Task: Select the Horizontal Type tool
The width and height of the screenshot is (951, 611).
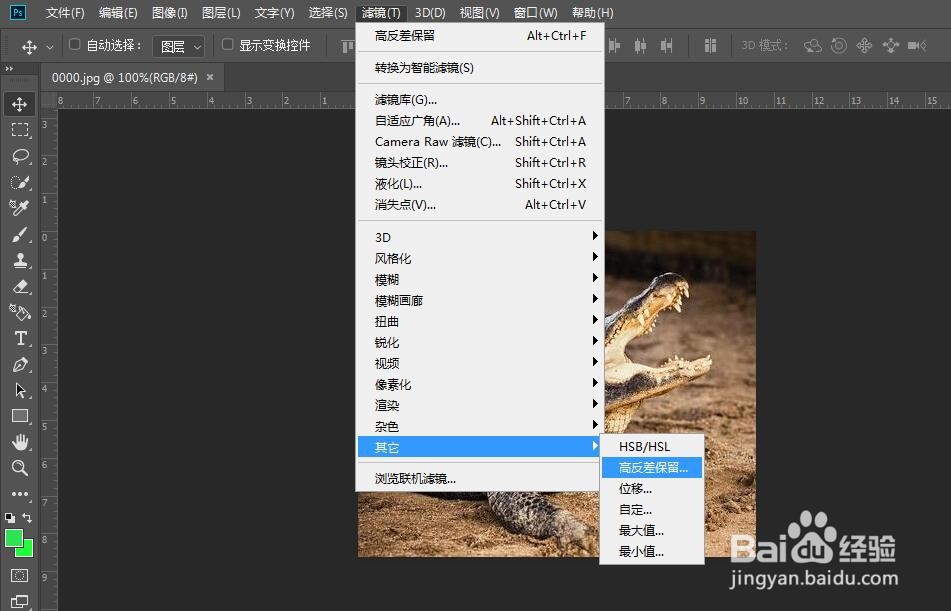Action: point(22,338)
